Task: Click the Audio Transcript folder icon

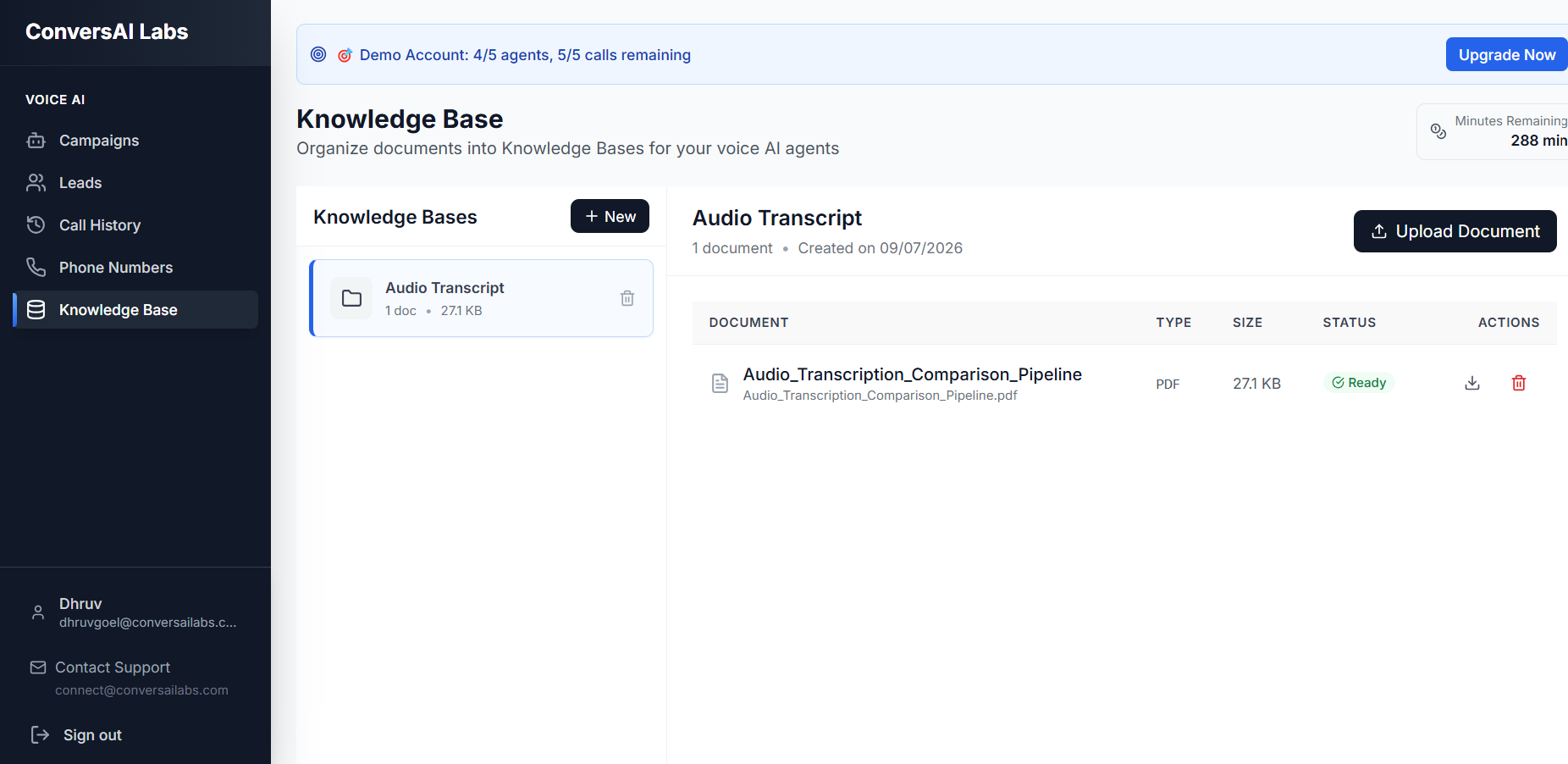Action: [351, 298]
